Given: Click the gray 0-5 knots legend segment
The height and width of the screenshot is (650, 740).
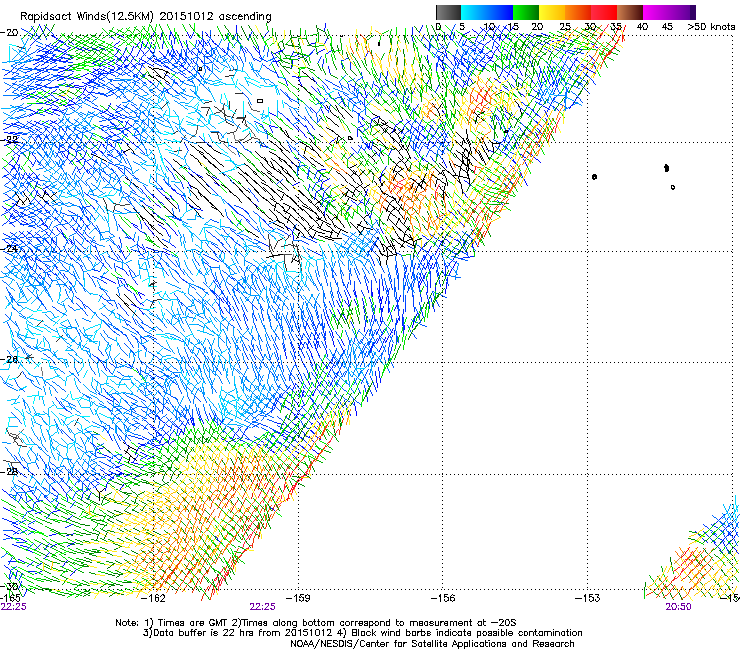Looking at the screenshot, I should pos(448,12).
